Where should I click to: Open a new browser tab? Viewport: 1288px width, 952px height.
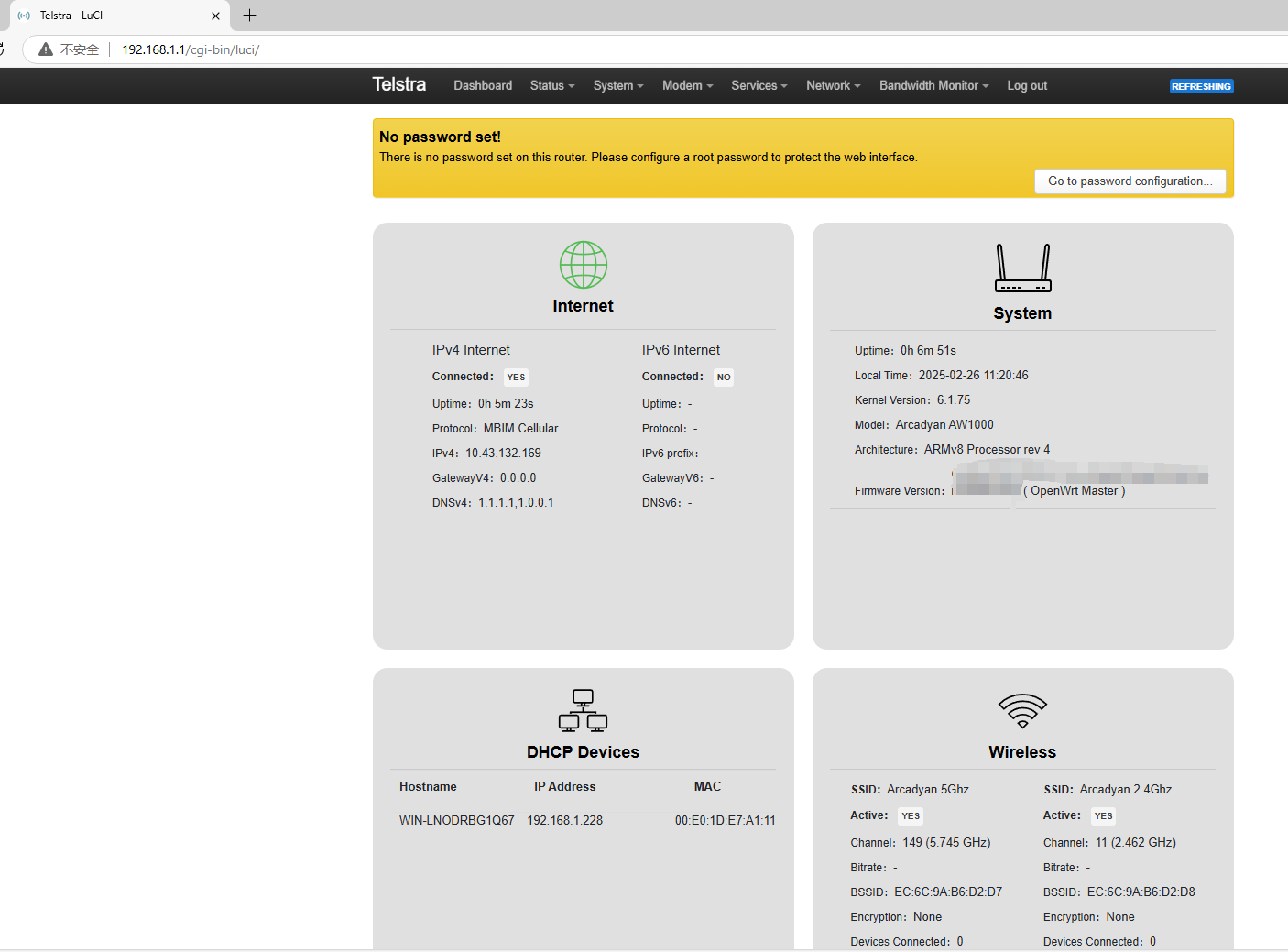[249, 16]
